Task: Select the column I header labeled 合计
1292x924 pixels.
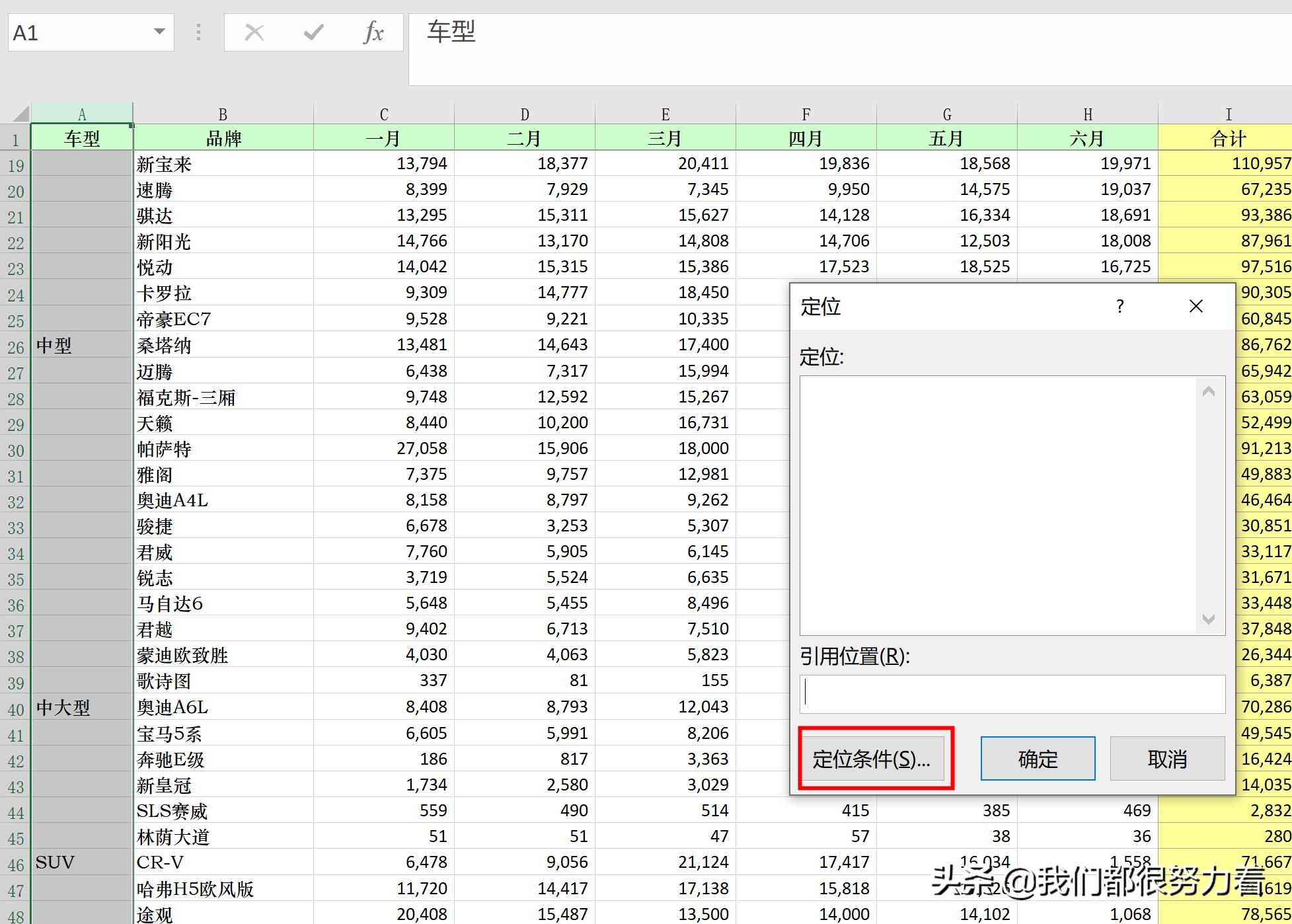Action: pyautogui.click(x=1228, y=112)
